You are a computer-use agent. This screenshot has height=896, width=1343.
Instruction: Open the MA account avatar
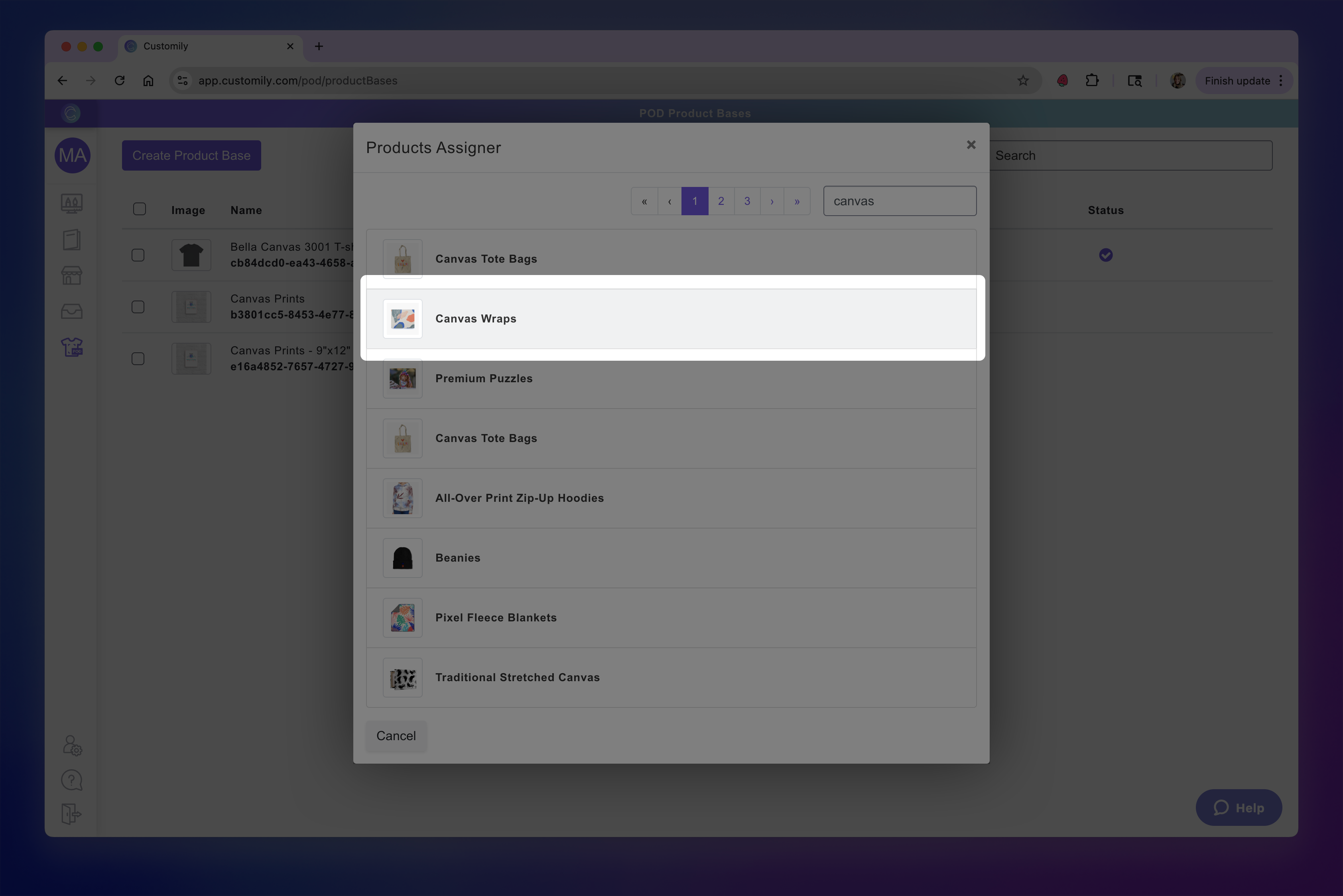(x=73, y=155)
